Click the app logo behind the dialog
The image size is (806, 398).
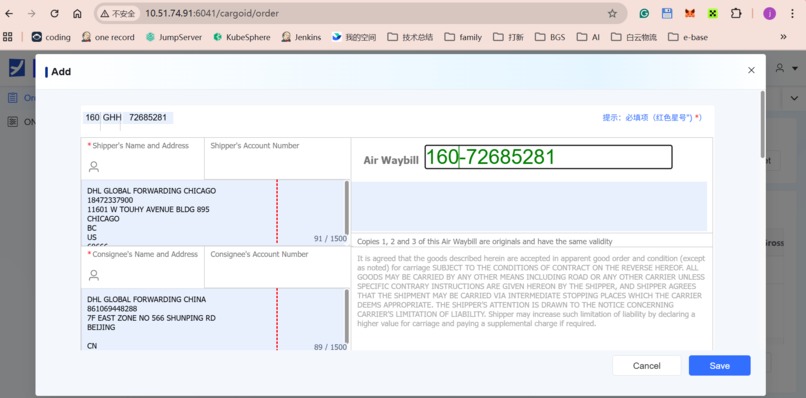pyautogui.click(x=17, y=68)
